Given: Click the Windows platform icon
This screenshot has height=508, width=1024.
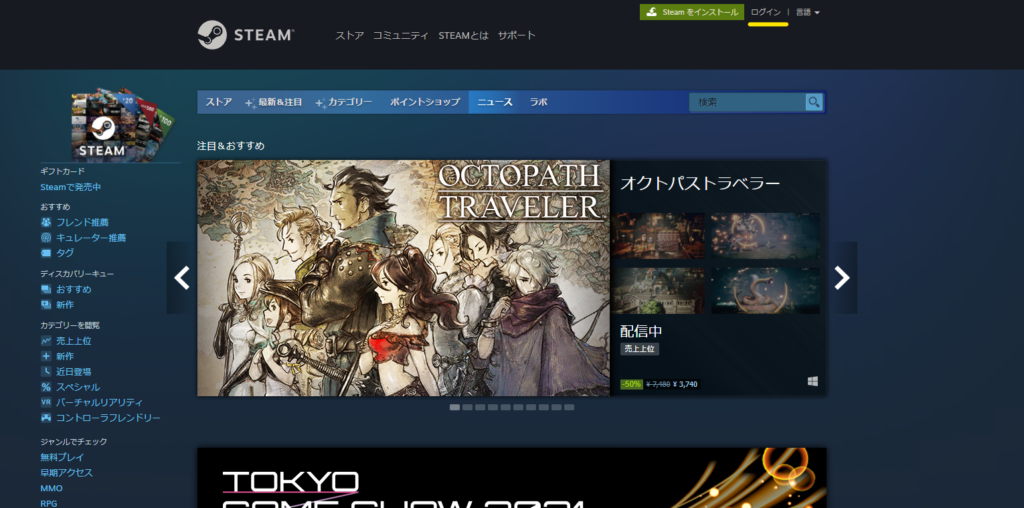Looking at the screenshot, I should pyautogui.click(x=812, y=382).
